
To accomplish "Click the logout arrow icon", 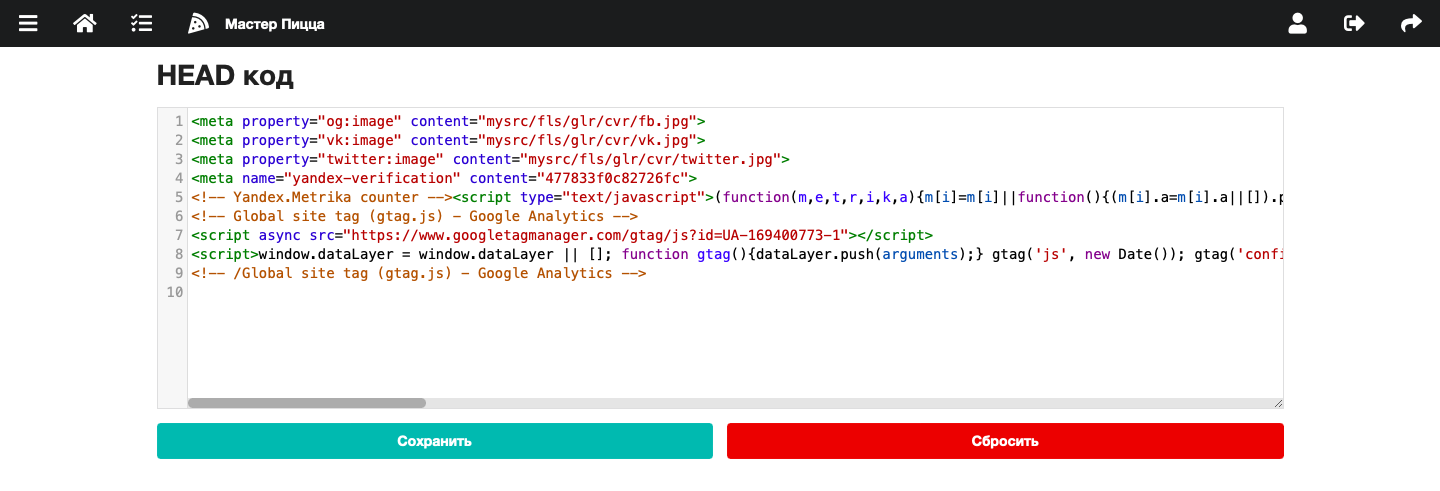I will coord(1354,23).
